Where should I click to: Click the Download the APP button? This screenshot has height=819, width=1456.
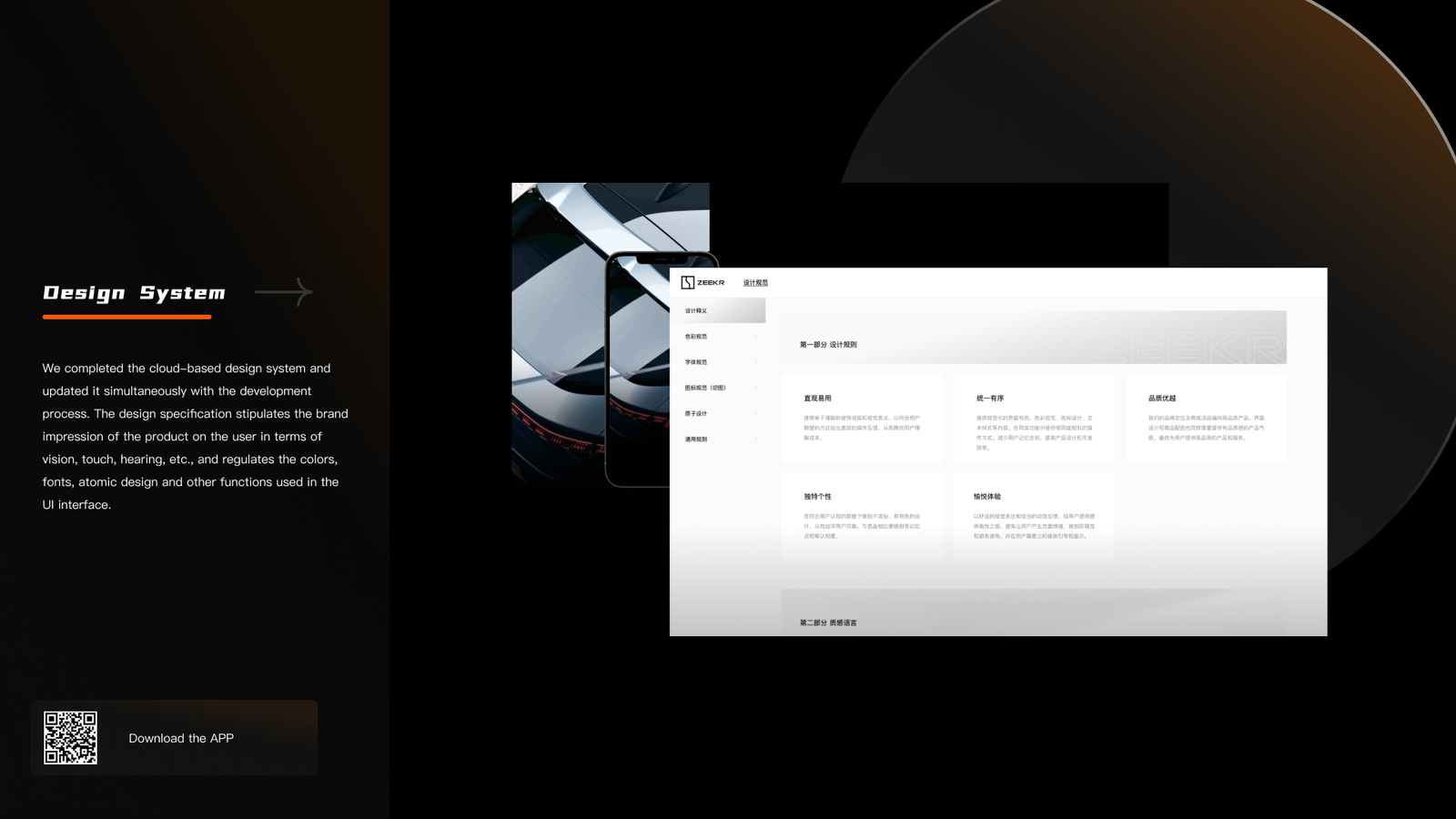coord(181,738)
